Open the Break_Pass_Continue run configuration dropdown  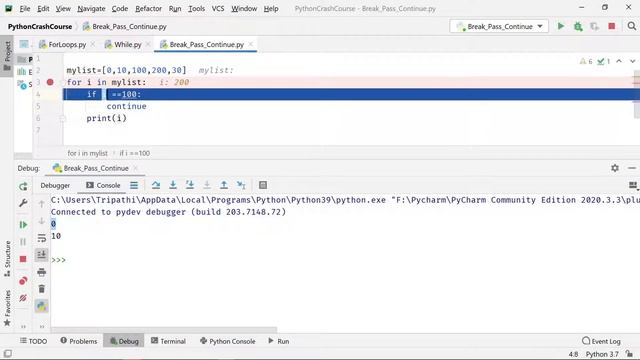click(498, 26)
